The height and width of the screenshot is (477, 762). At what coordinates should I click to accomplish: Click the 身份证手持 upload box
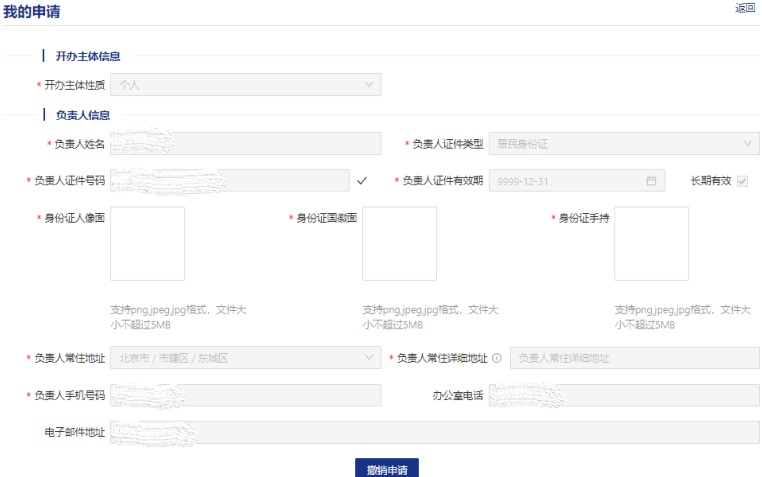point(651,244)
